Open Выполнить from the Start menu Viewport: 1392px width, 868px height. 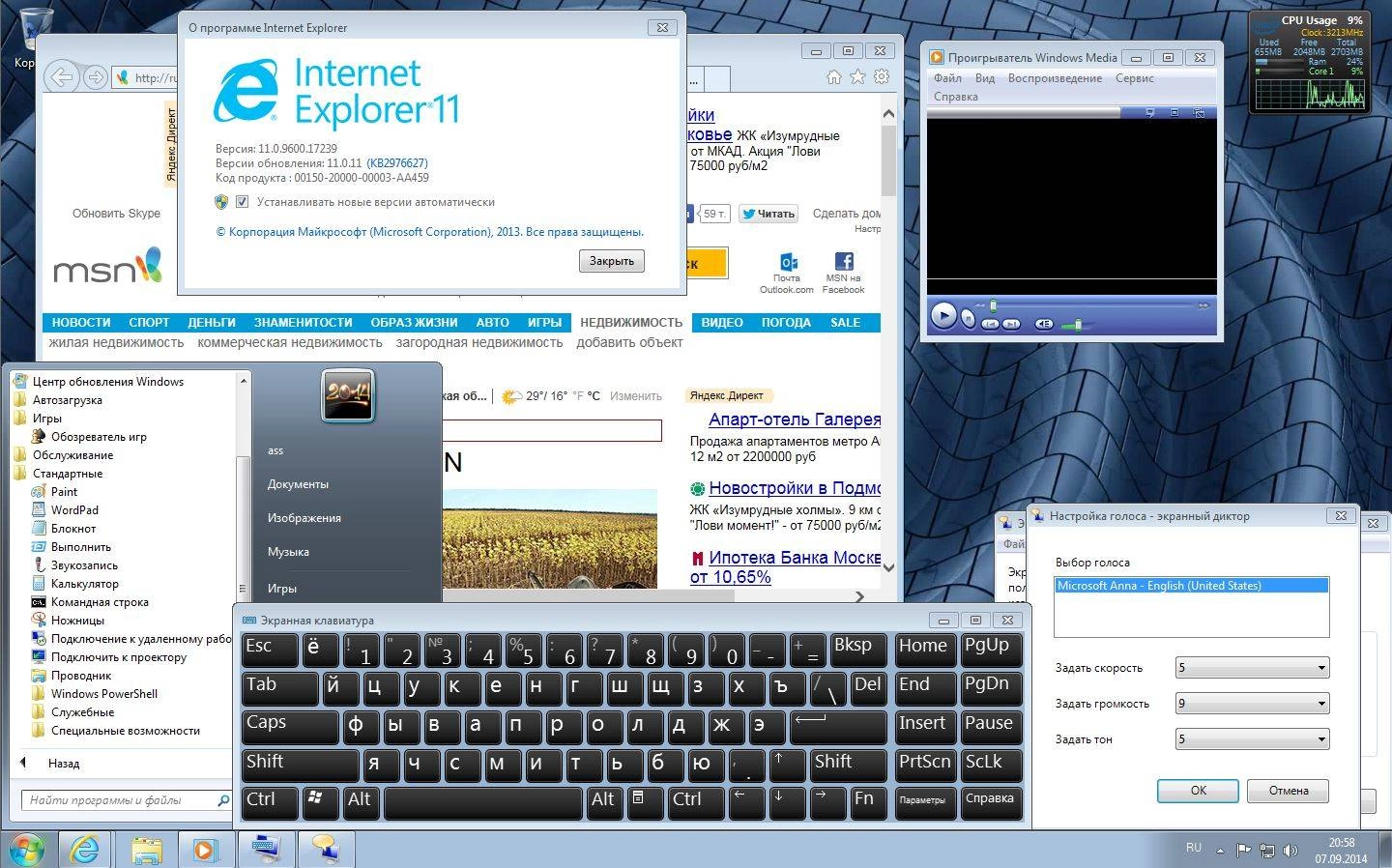click(81, 546)
